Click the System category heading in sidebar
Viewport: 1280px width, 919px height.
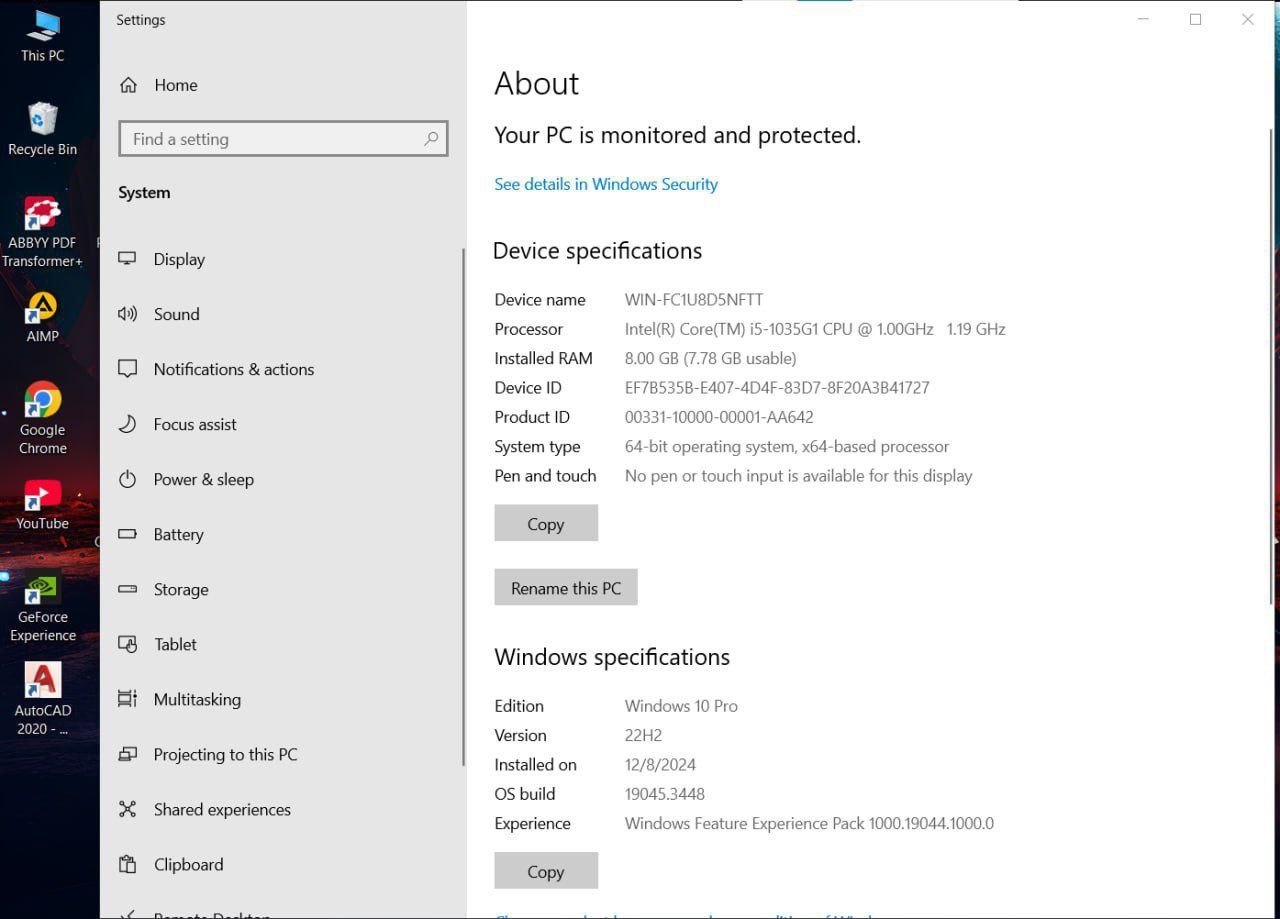144,192
